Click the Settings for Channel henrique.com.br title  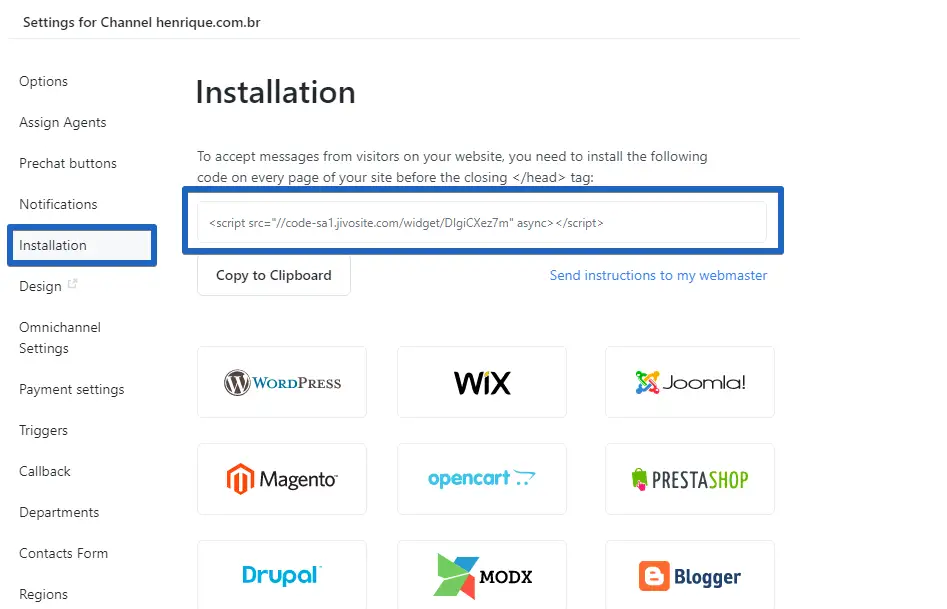pos(141,22)
